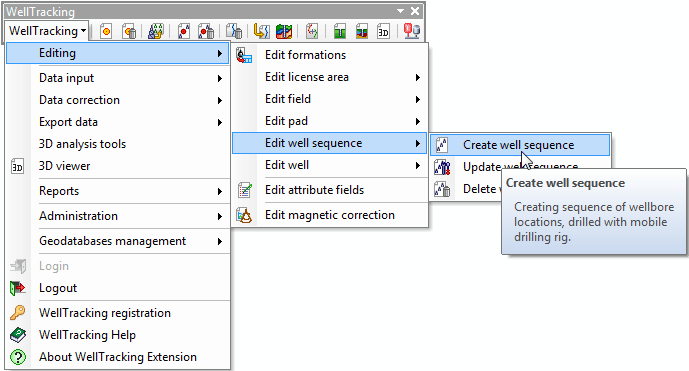Select 3D analysis tools menu entry
Image resolution: width=689 pixels, height=371 pixels.
coord(118,144)
